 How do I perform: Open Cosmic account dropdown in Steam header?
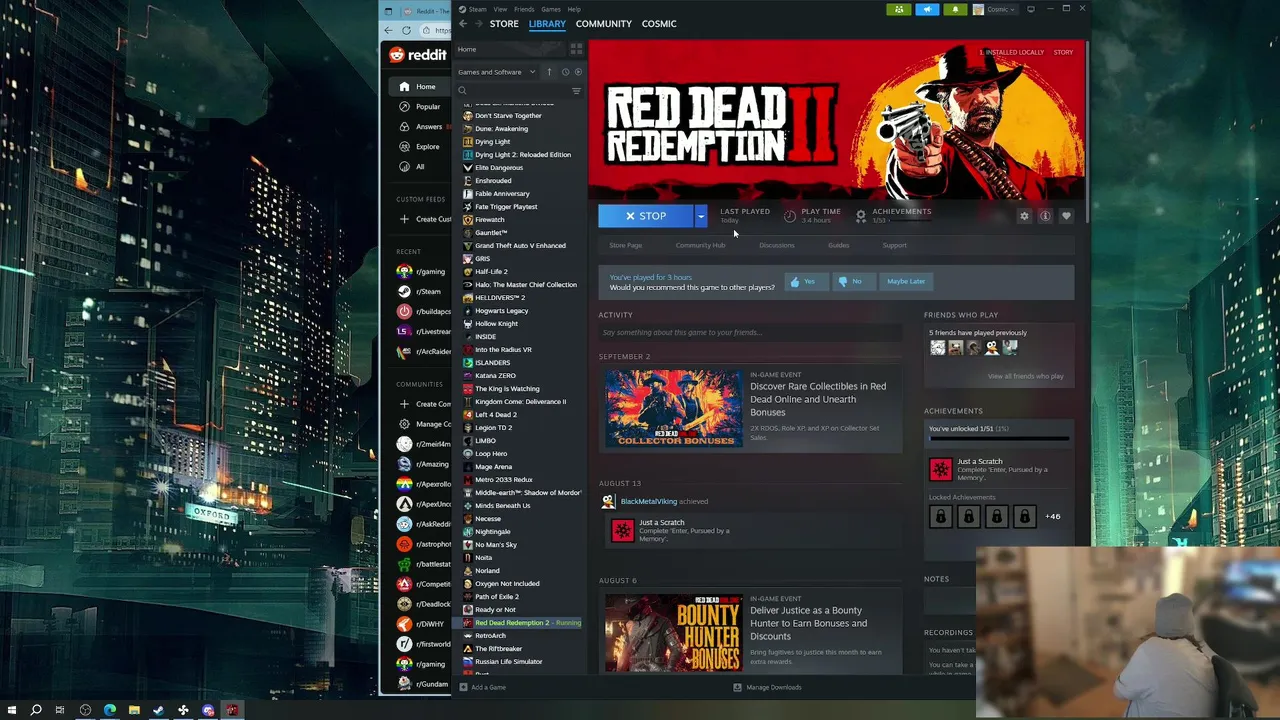997,9
